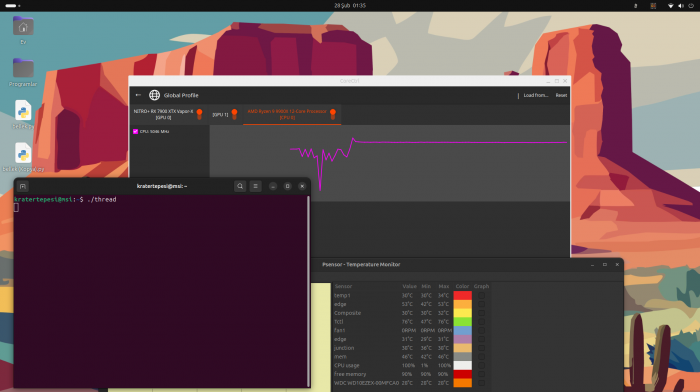Select the first Python file desktop icon
700x392 pixels.
pyautogui.click(x=23, y=110)
